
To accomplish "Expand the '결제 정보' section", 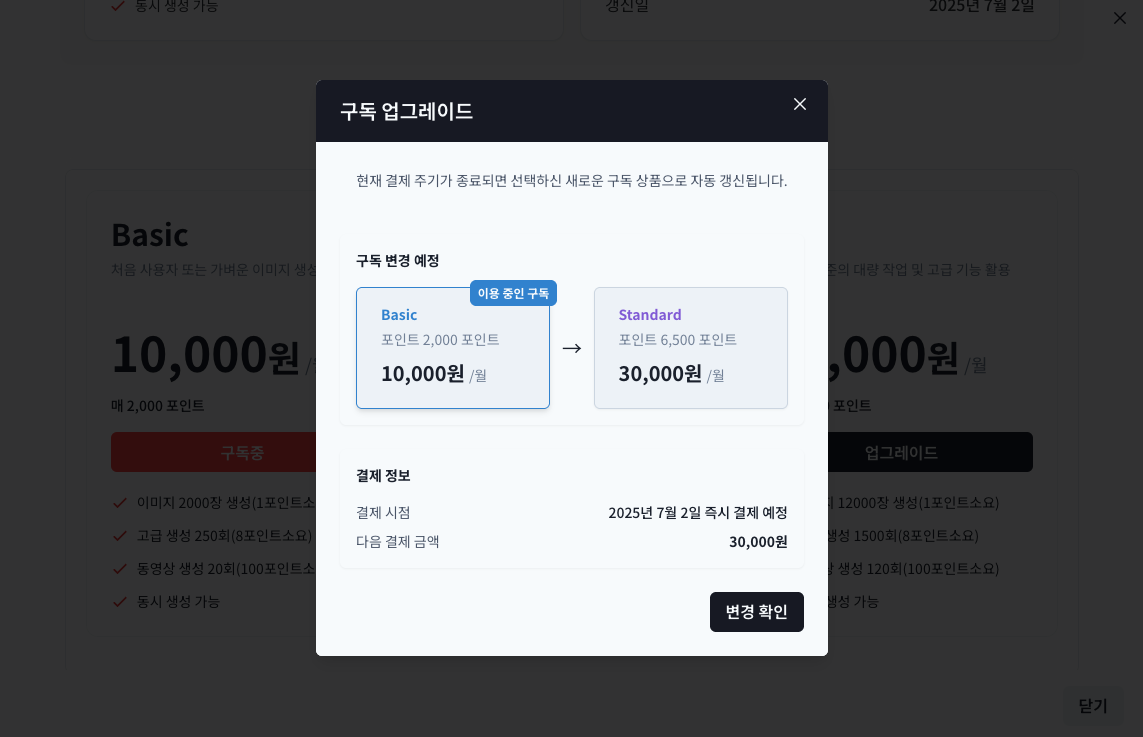I will pos(383,476).
